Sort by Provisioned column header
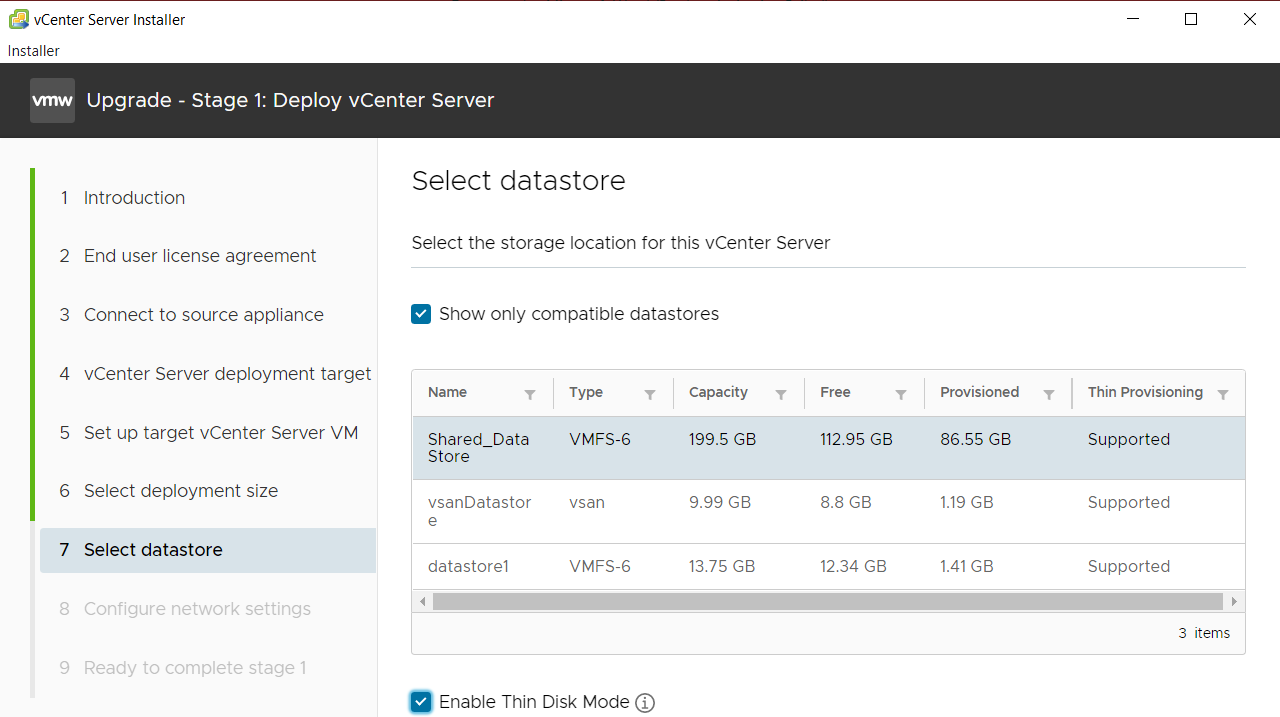 tap(979, 392)
